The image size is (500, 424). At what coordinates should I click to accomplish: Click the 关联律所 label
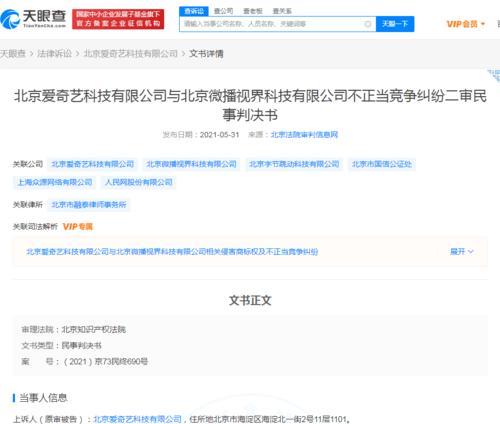(x=28, y=205)
